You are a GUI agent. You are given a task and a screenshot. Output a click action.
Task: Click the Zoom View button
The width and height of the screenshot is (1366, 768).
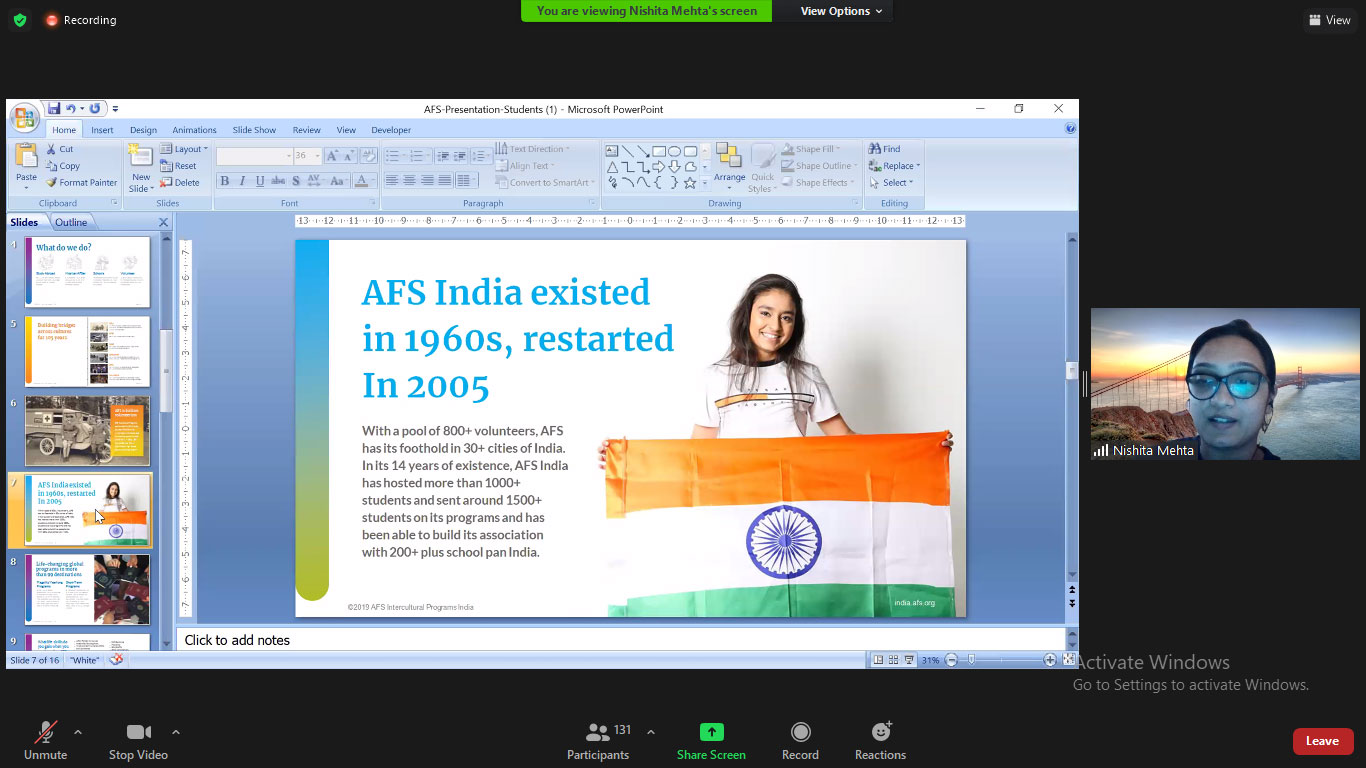[1329, 20]
